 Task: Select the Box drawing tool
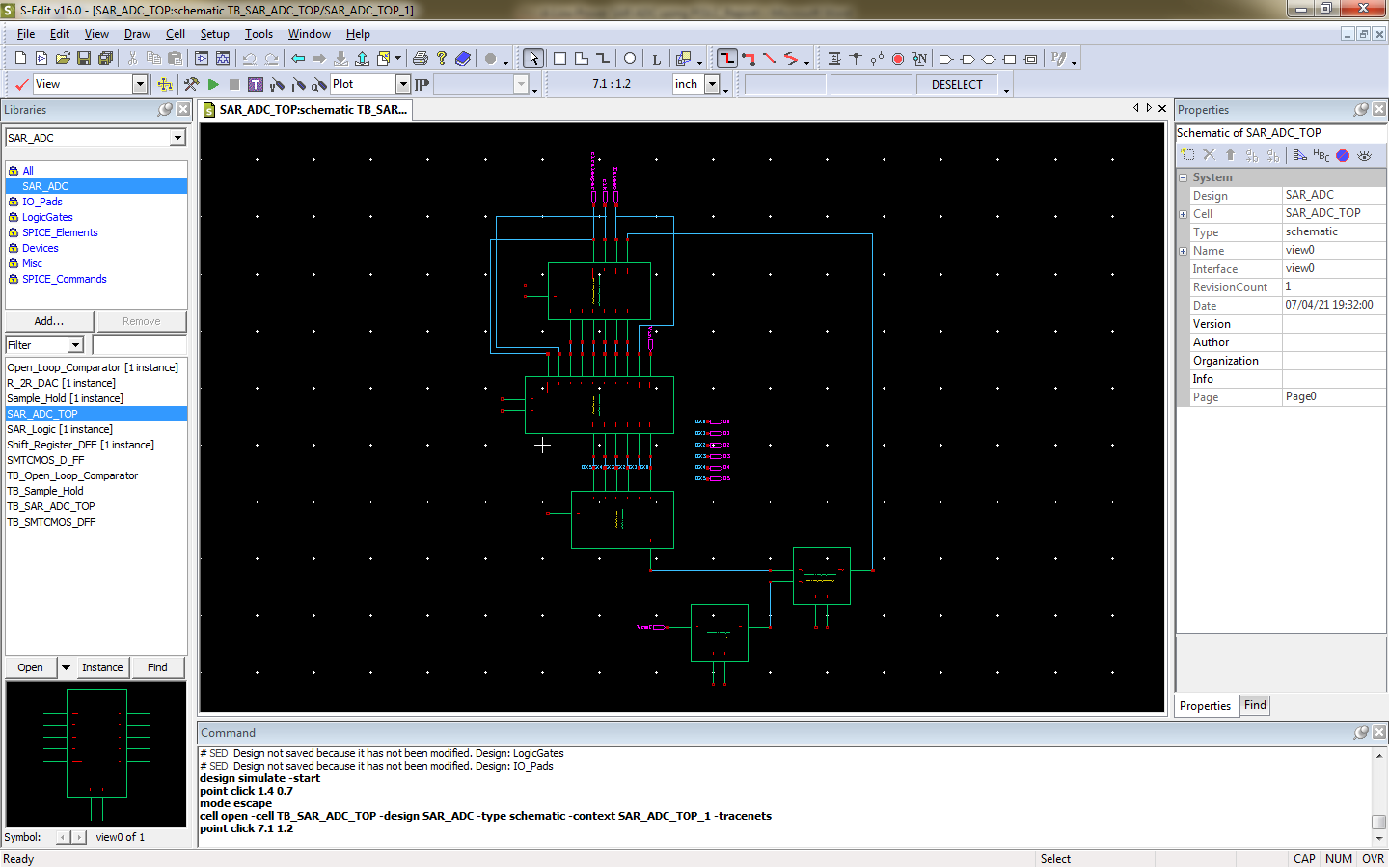coord(559,59)
